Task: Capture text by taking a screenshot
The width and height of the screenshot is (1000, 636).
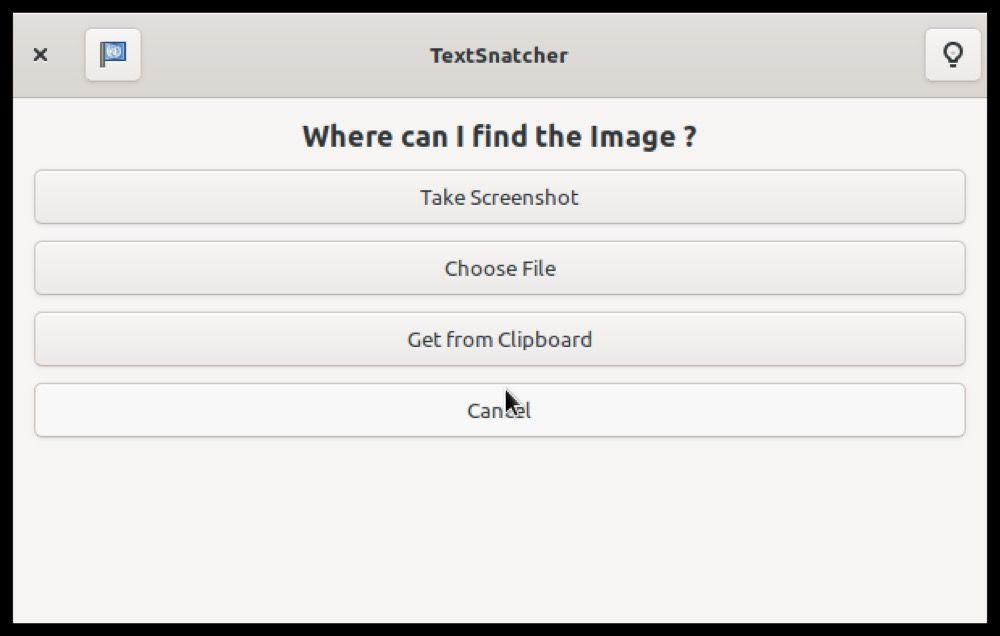Action: pos(499,197)
